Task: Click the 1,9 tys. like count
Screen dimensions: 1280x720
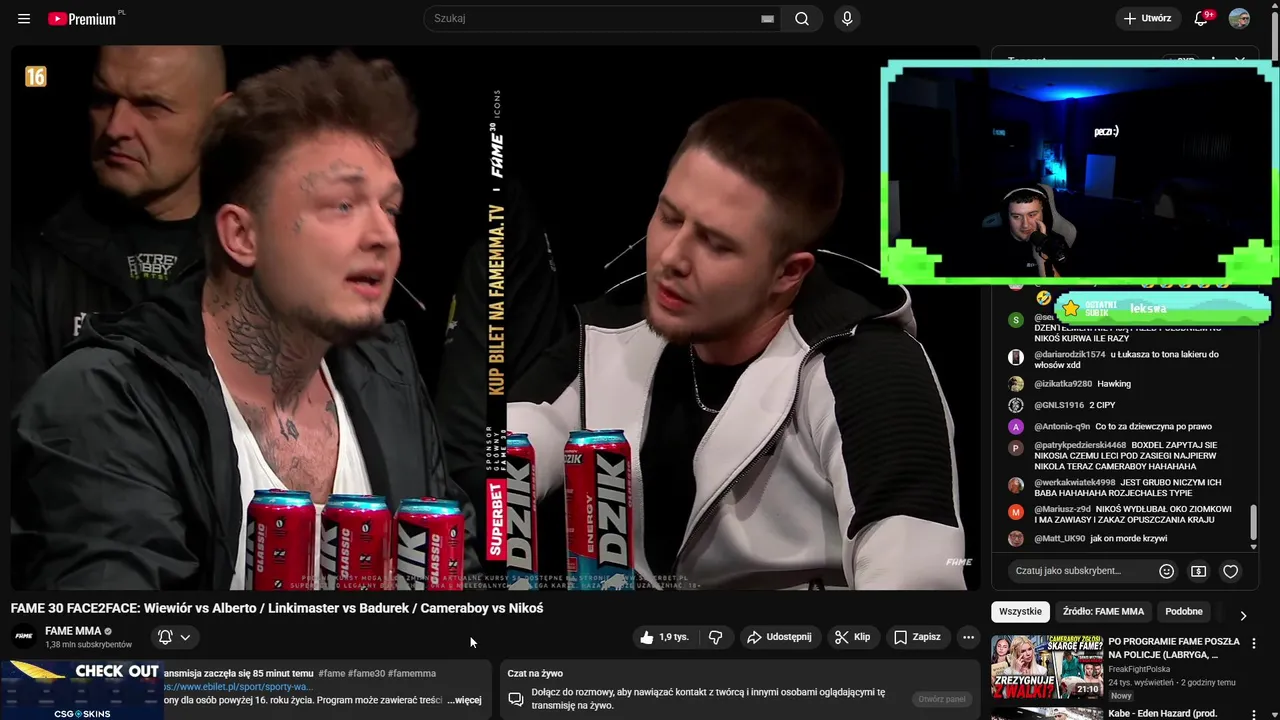Action: [673, 637]
